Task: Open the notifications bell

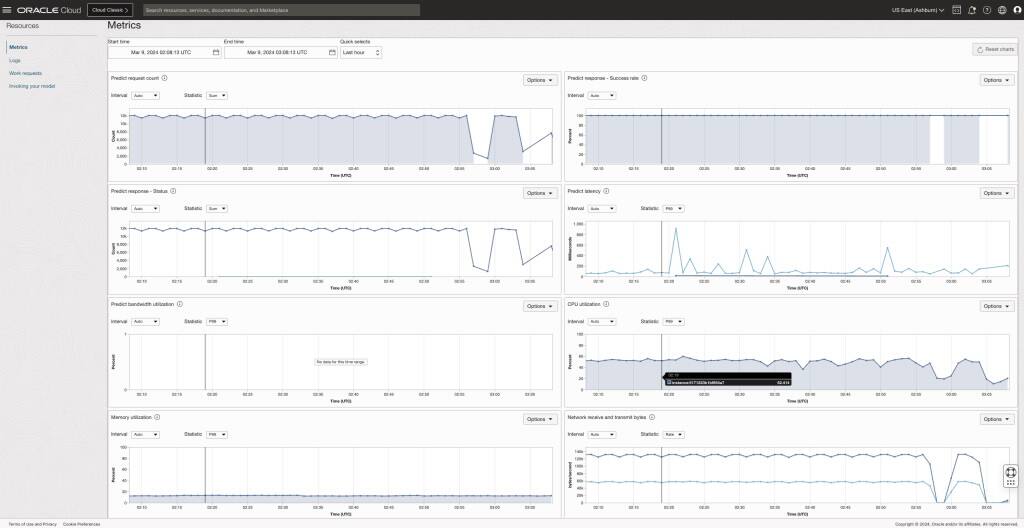Action: pos(972,10)
